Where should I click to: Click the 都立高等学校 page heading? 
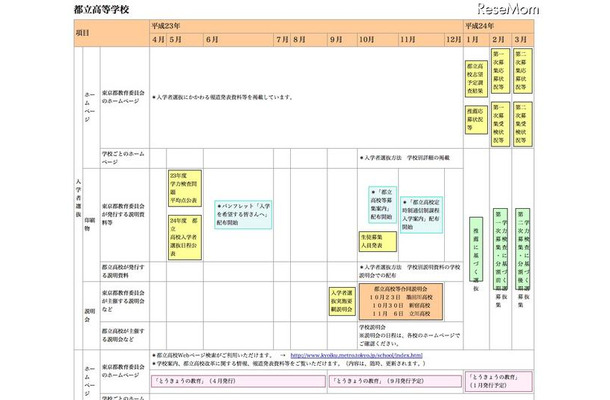tap(100, 7)
